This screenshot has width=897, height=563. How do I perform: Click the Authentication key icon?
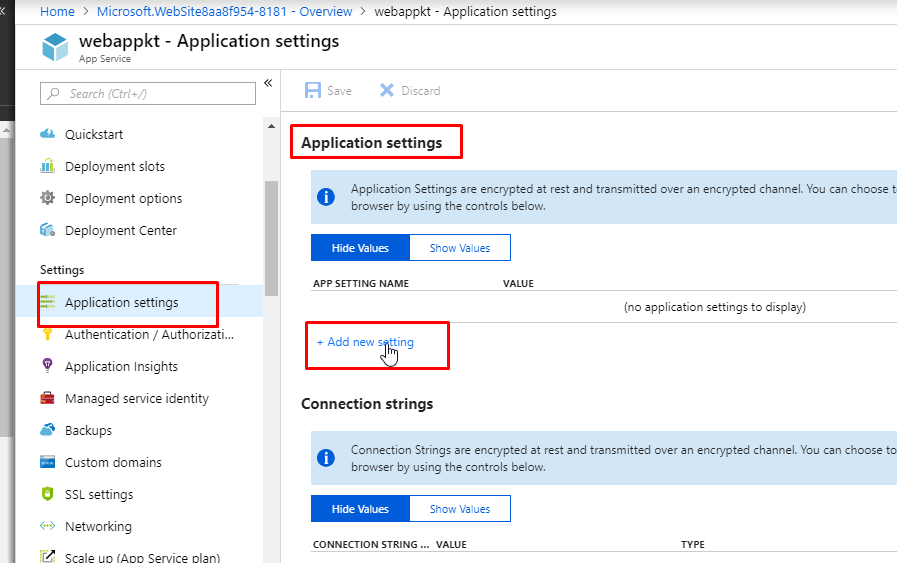click(x=47, y=335)
